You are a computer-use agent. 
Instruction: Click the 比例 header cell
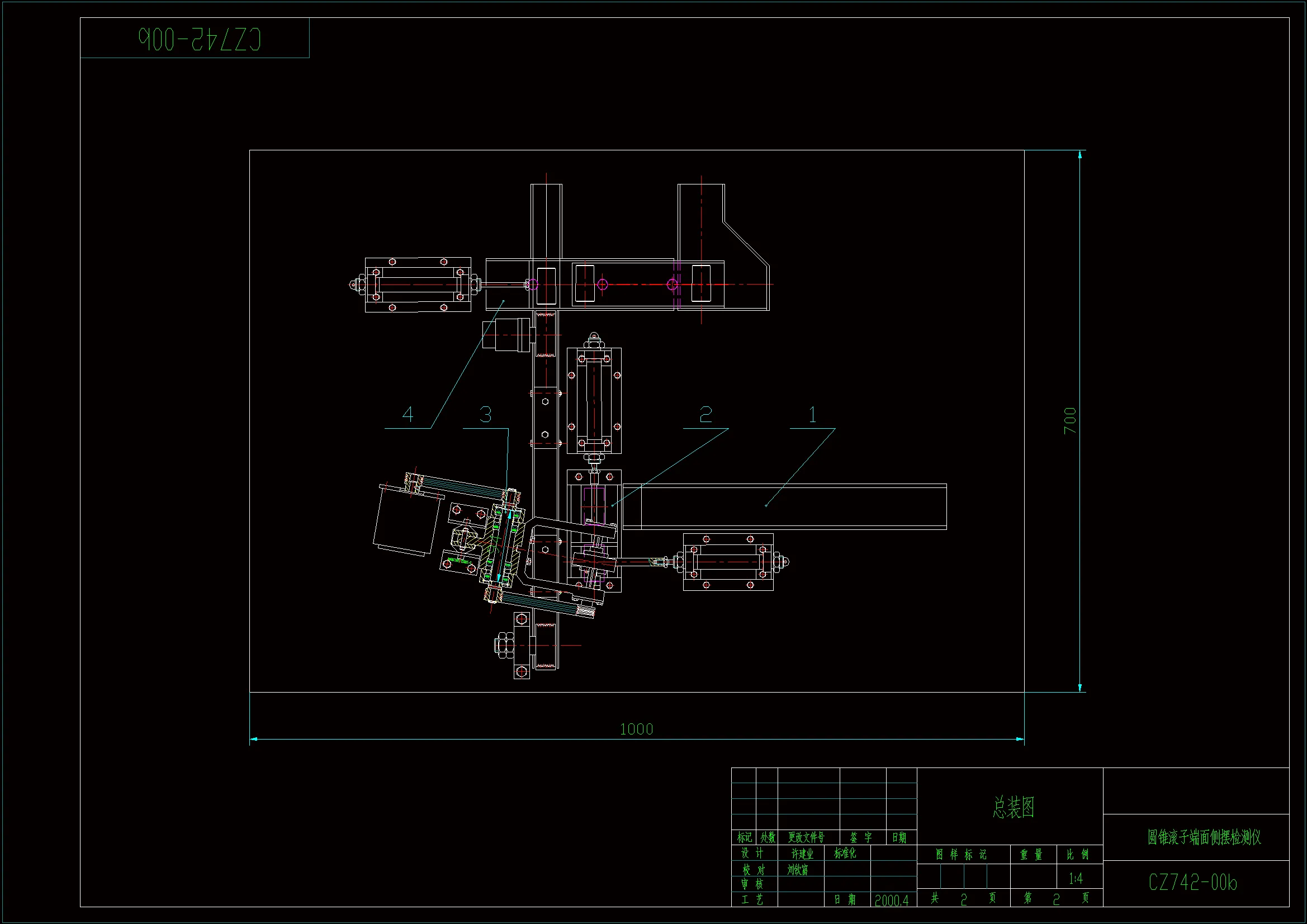1077,855
